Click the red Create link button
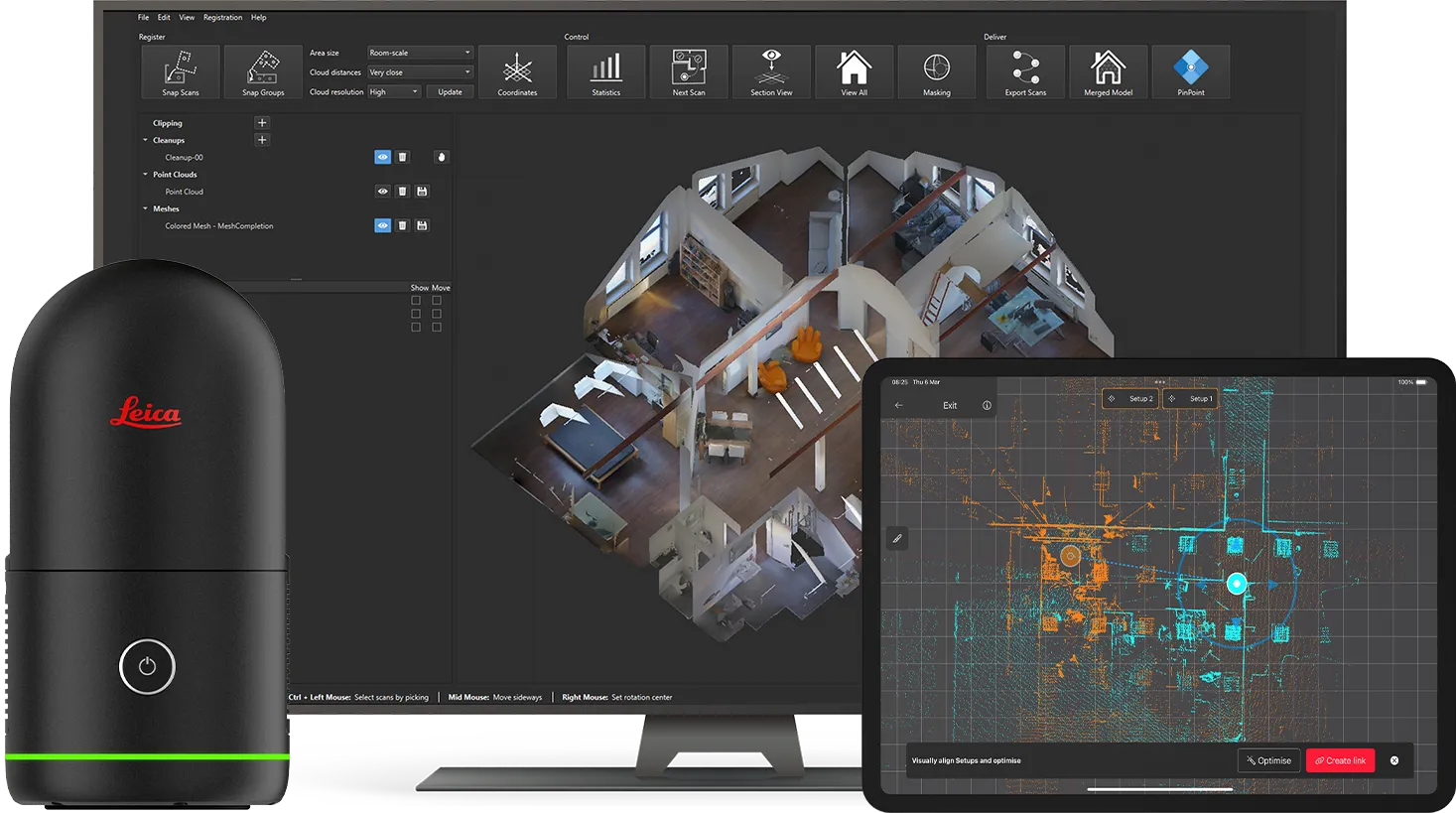The height and width of the screenshot is (813, 1456). point(1340,760)
